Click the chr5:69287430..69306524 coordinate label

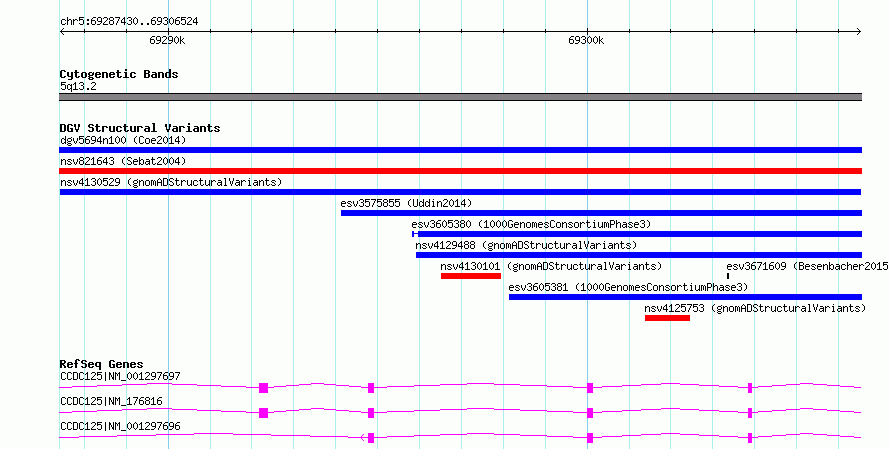pyautogui.click(x=129, y=22)
